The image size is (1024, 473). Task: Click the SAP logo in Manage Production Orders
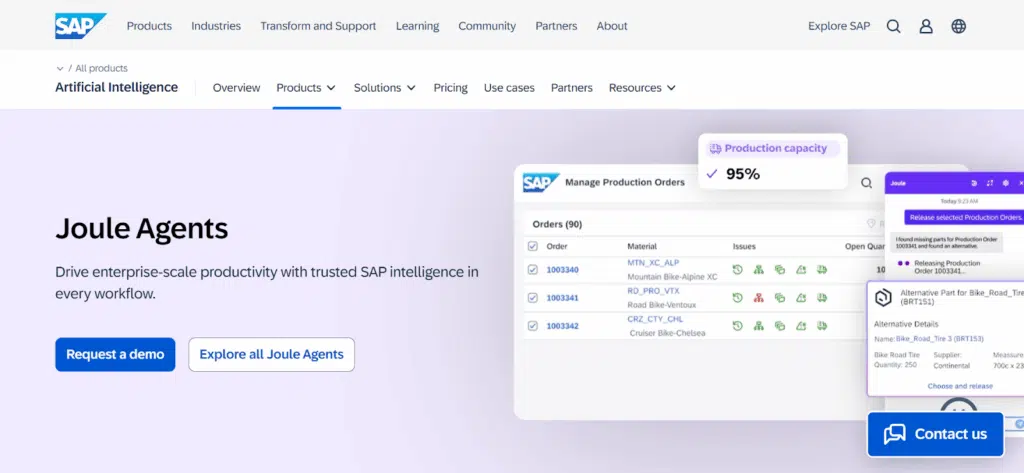(x=541, y=182)
